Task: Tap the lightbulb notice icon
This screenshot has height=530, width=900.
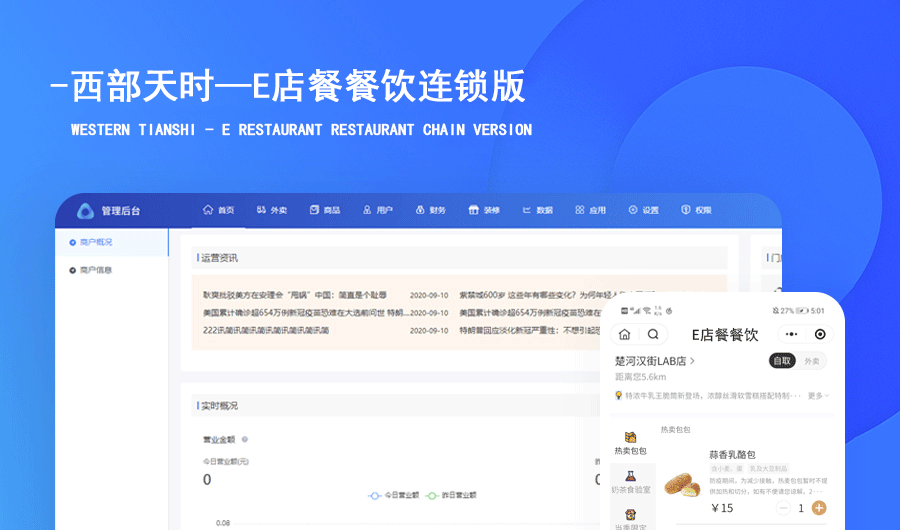Action: tap(618, 396)
